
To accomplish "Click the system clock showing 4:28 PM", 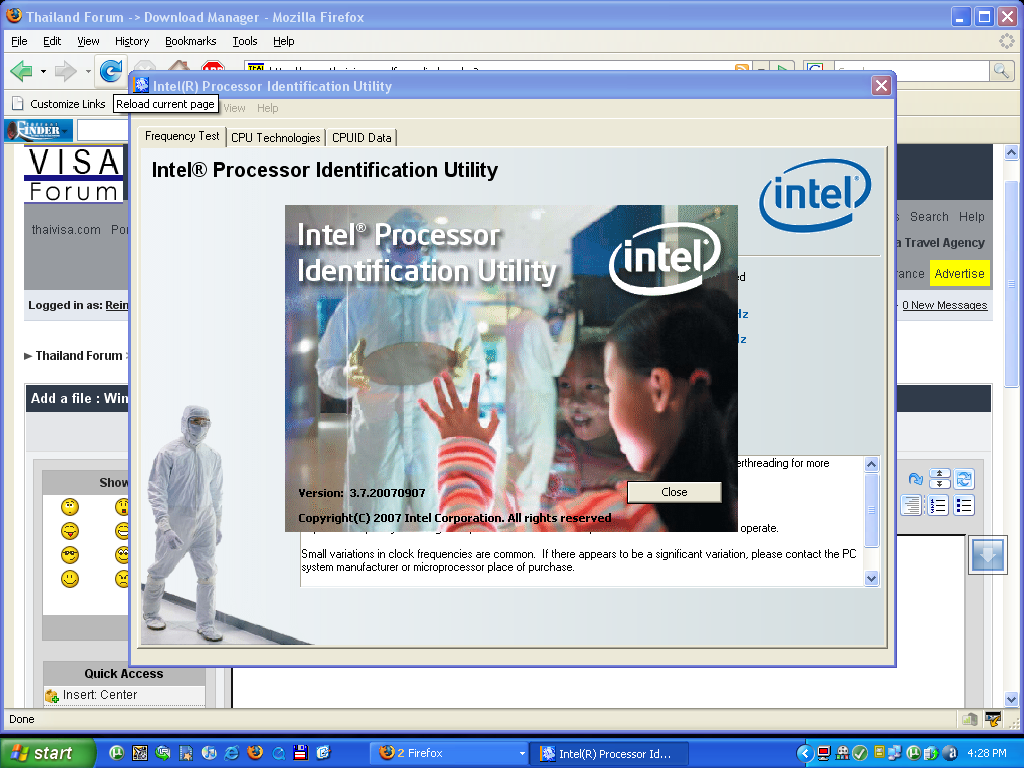I will click(987, 753).
